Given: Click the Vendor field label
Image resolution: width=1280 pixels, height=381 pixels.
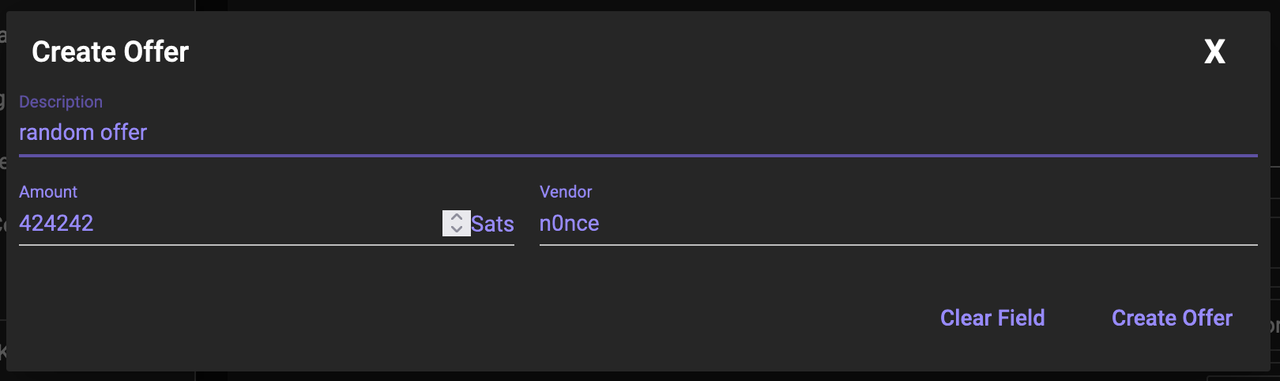Looking at the screenshot, I should click(x=566, y=192).
